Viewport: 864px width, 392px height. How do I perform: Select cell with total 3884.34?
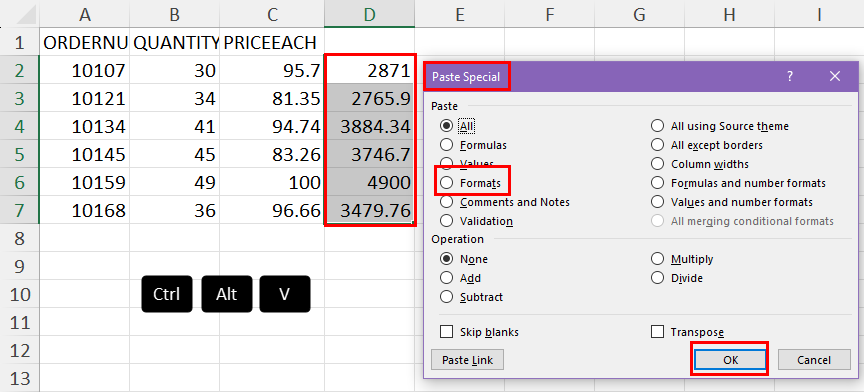(369, 126)
